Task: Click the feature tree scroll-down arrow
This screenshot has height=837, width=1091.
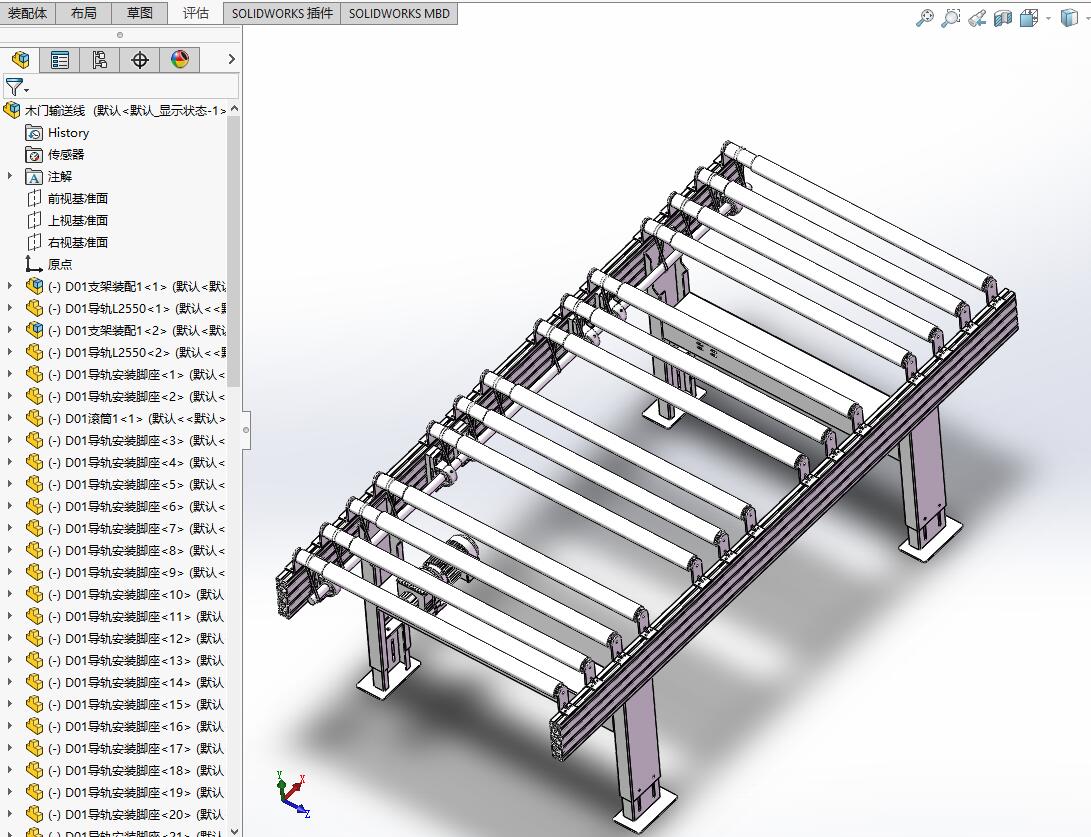Action: pyautogui.click(x=234, y=831)
